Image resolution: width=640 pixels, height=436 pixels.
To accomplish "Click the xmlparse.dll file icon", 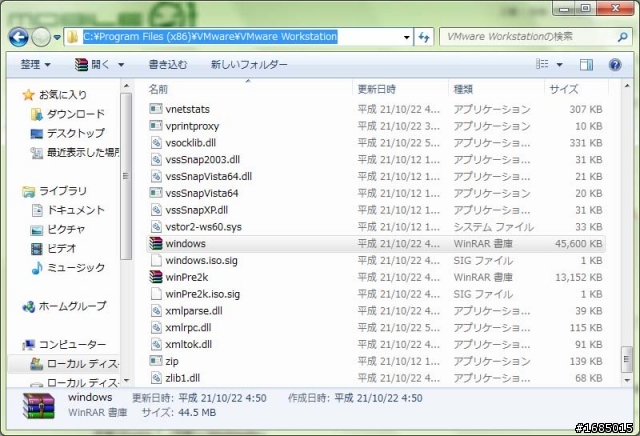I will pyautogui.click(x=156, y=311).
